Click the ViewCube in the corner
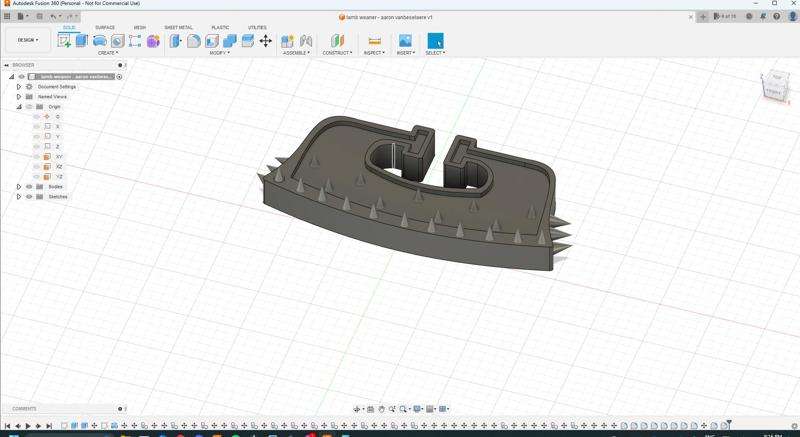 tap(774, 86)
